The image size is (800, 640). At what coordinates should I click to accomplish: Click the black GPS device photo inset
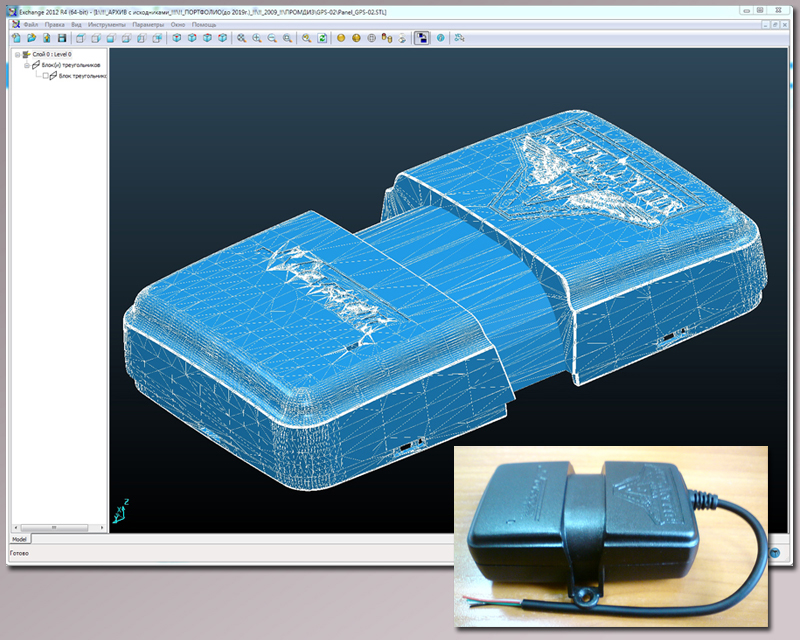tap(611, 536)
